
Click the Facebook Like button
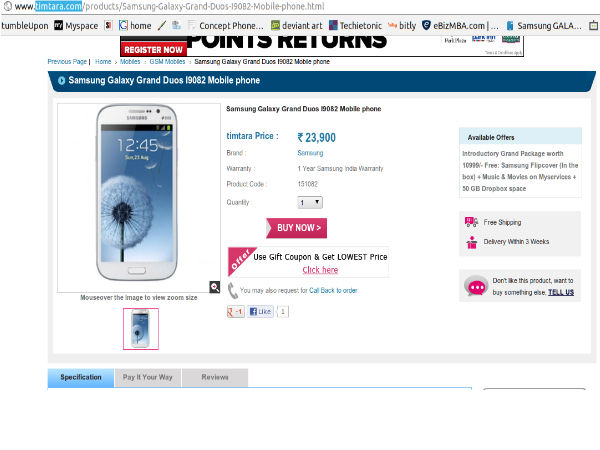(x=260, y=312)
